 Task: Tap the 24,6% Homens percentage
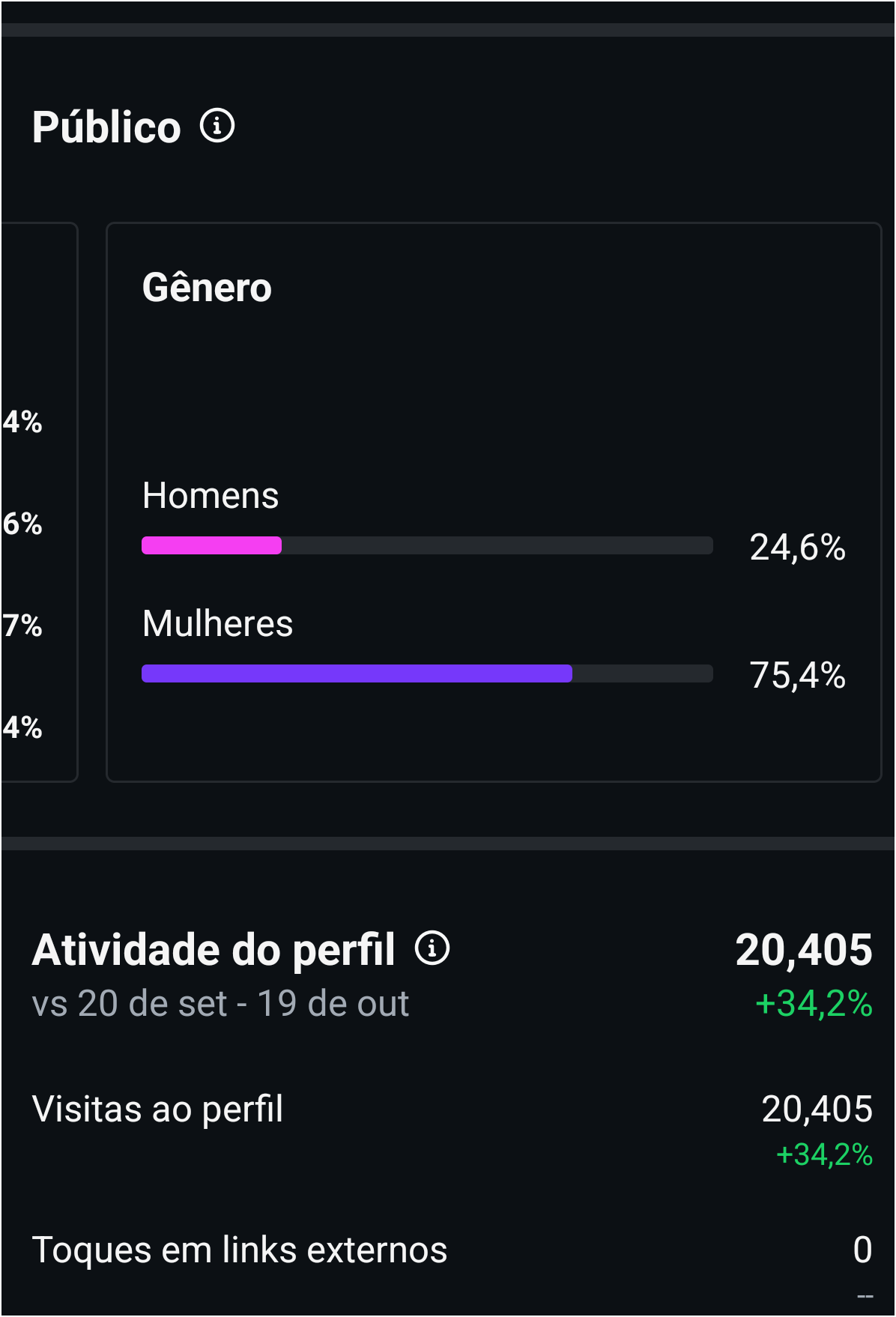[797, 547]
